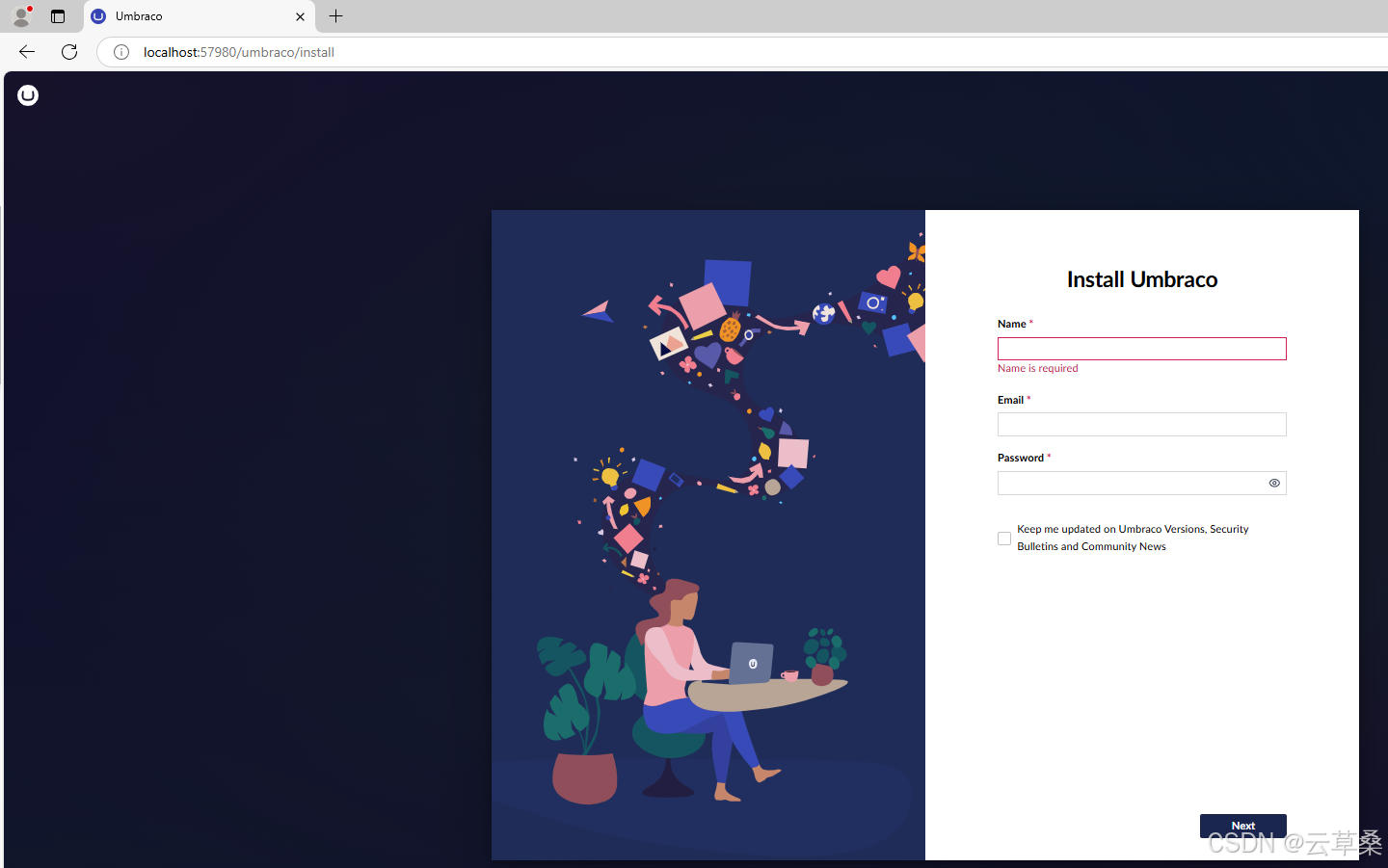
Task: Open the site information icon in the address bar
Action: pos(121,52)
